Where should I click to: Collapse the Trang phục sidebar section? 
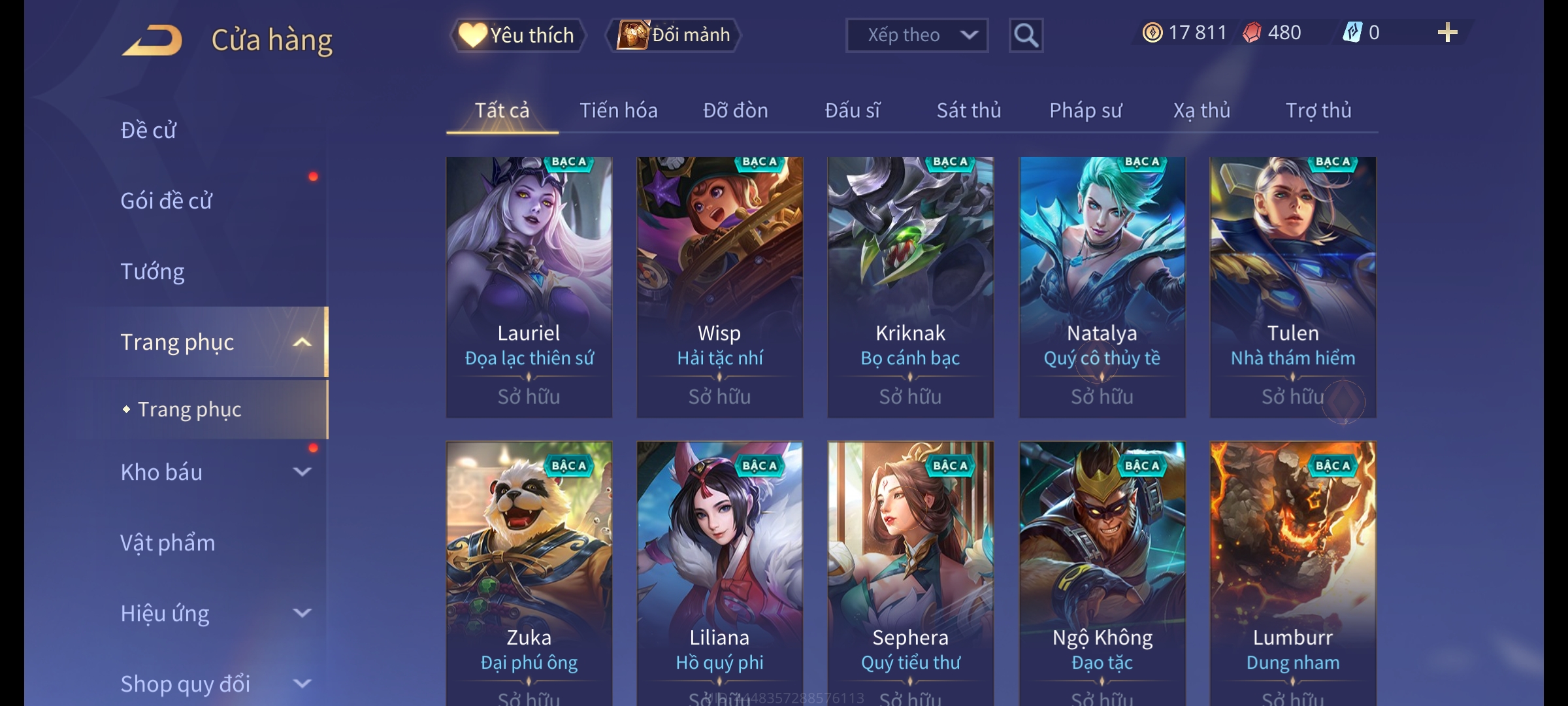point(302,342)
